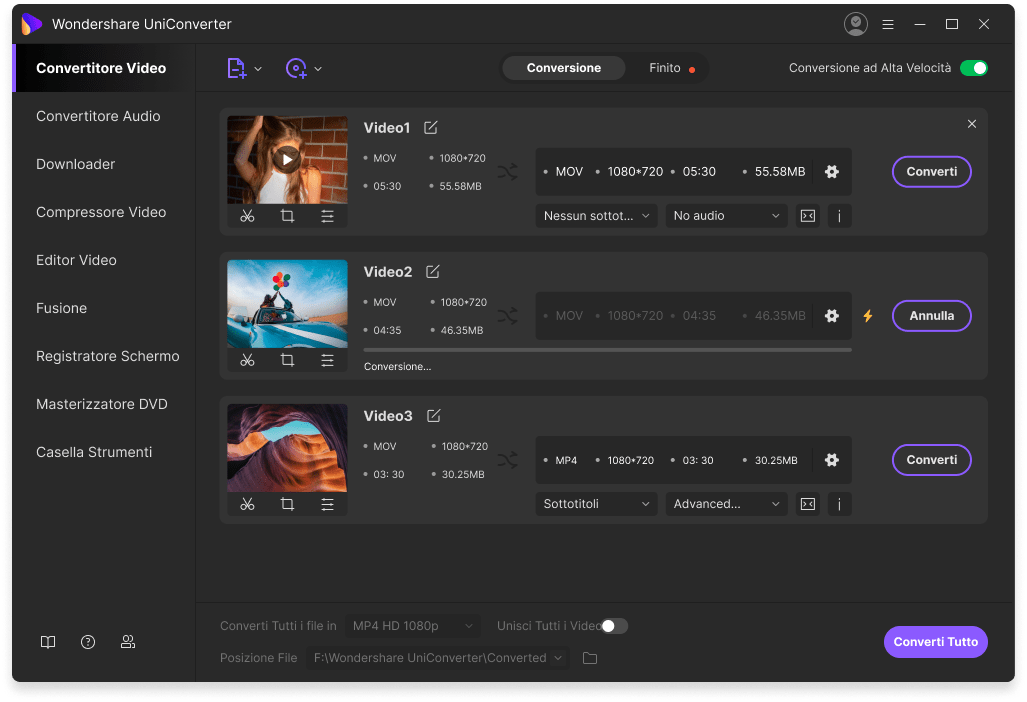Rename Video2 with the edit icon

click(x=433, y=272)
